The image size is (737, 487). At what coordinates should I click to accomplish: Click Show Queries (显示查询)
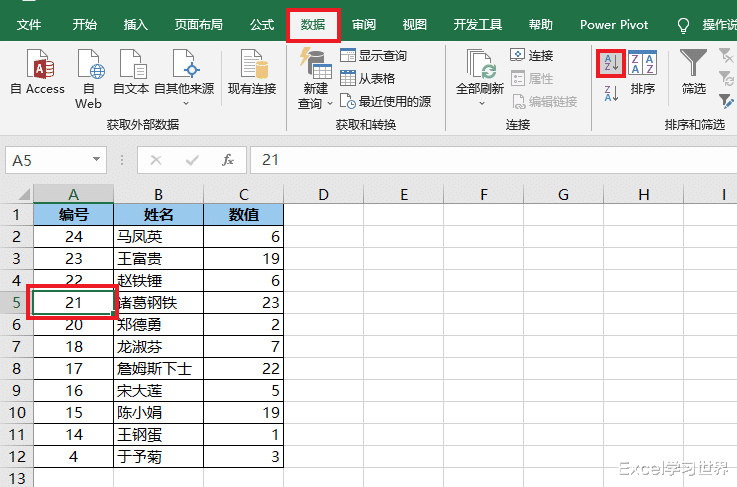(x=374, y=55)
